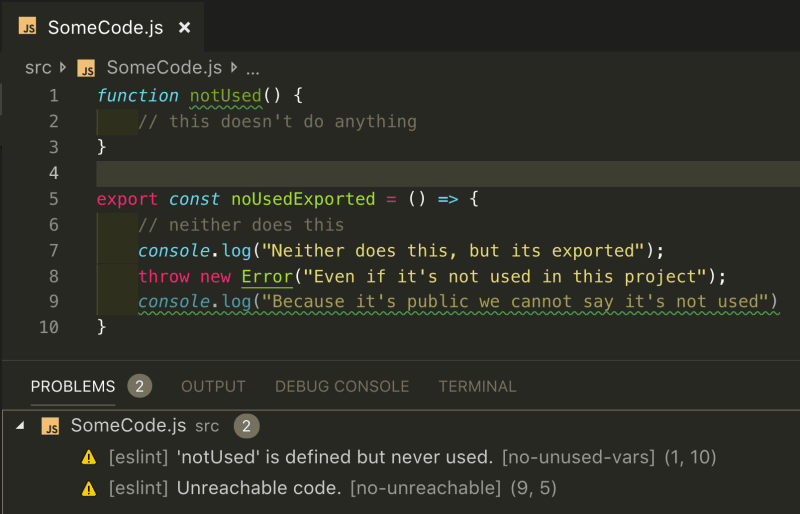This screenshot has width=800, height=514.
Task: Select SomeCode.js row in problems list
Action: 401,426
